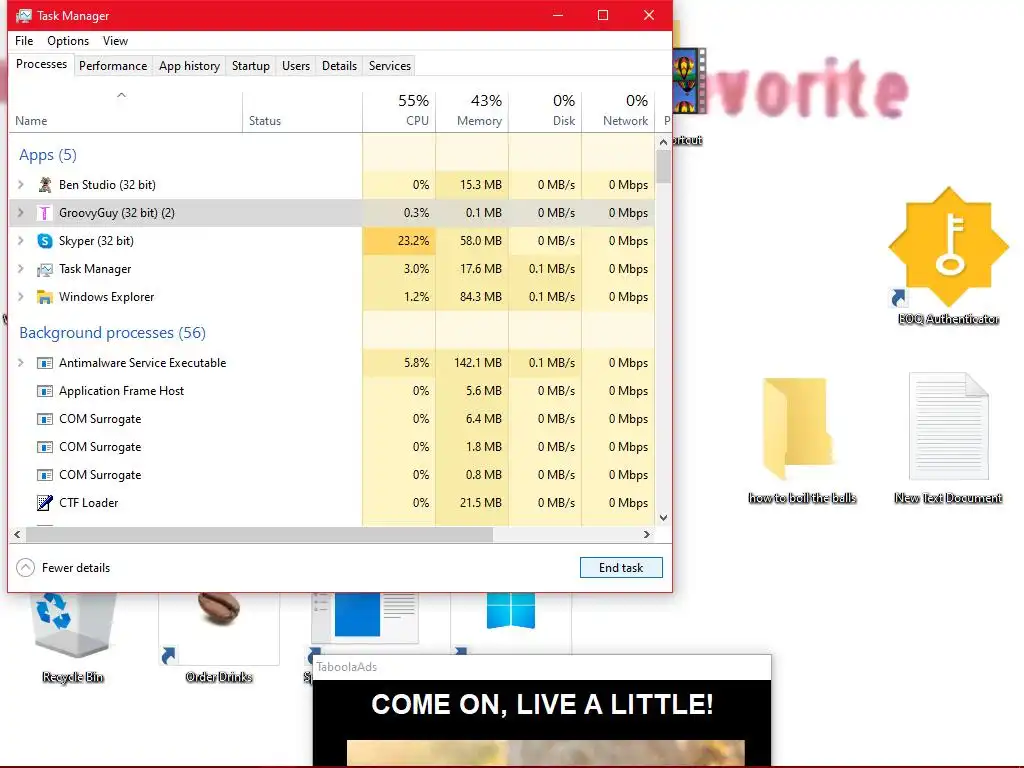Sort by the Disk column header

pos(545,112)
